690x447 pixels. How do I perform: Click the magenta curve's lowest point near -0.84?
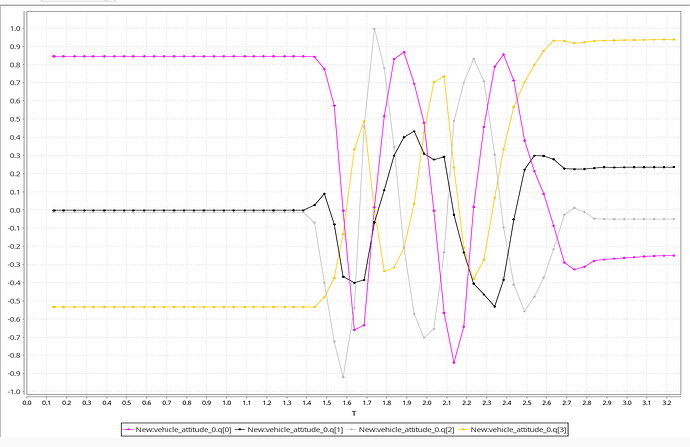pos(454,362)
